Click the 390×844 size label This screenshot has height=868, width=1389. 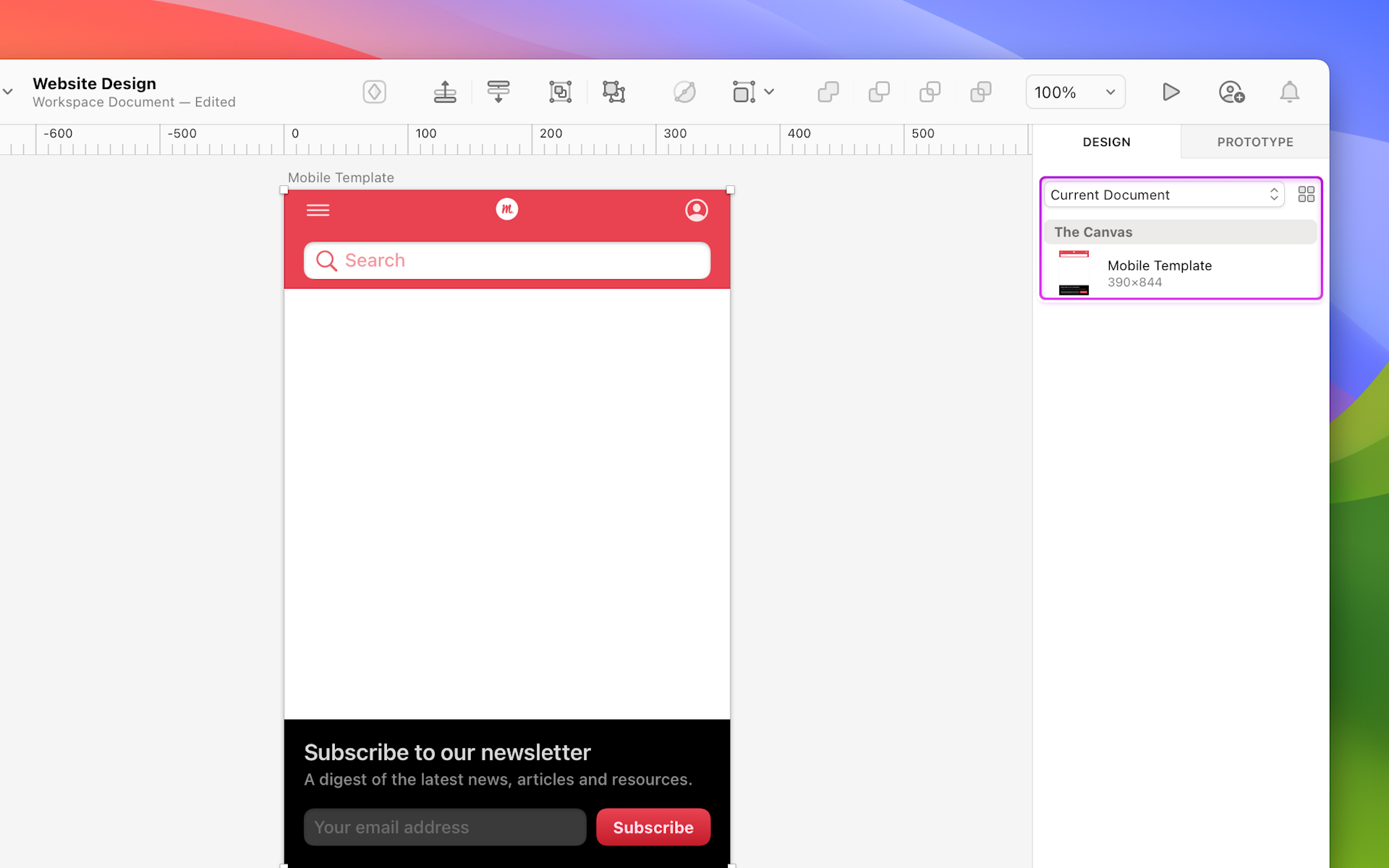[1134, 283]
